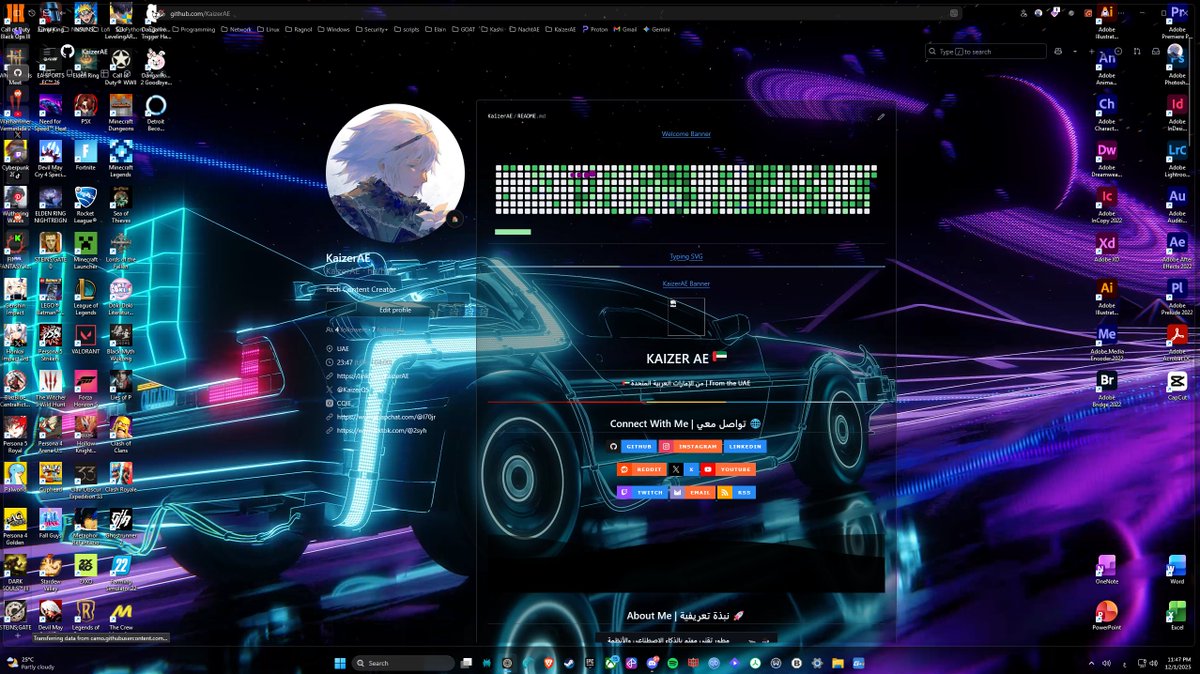Screen dimensions: 1200x674
Task: Click the LINKEDIN badge
Action: tap(746, 447)
